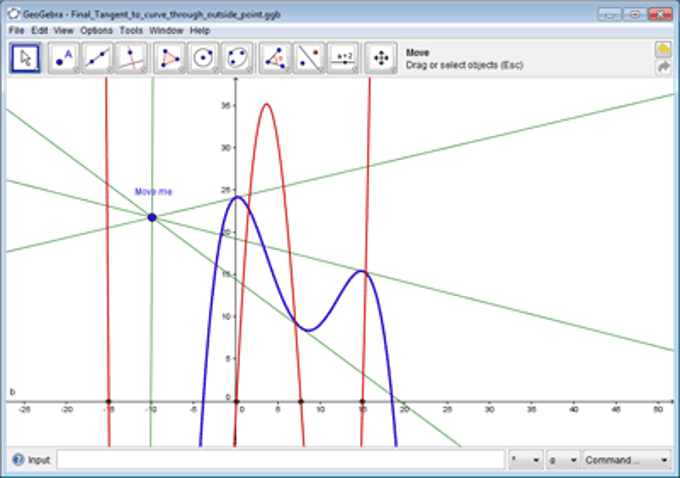Open the File menu
This screenshot has width=680, height=478.
click(x=16, y=30)
